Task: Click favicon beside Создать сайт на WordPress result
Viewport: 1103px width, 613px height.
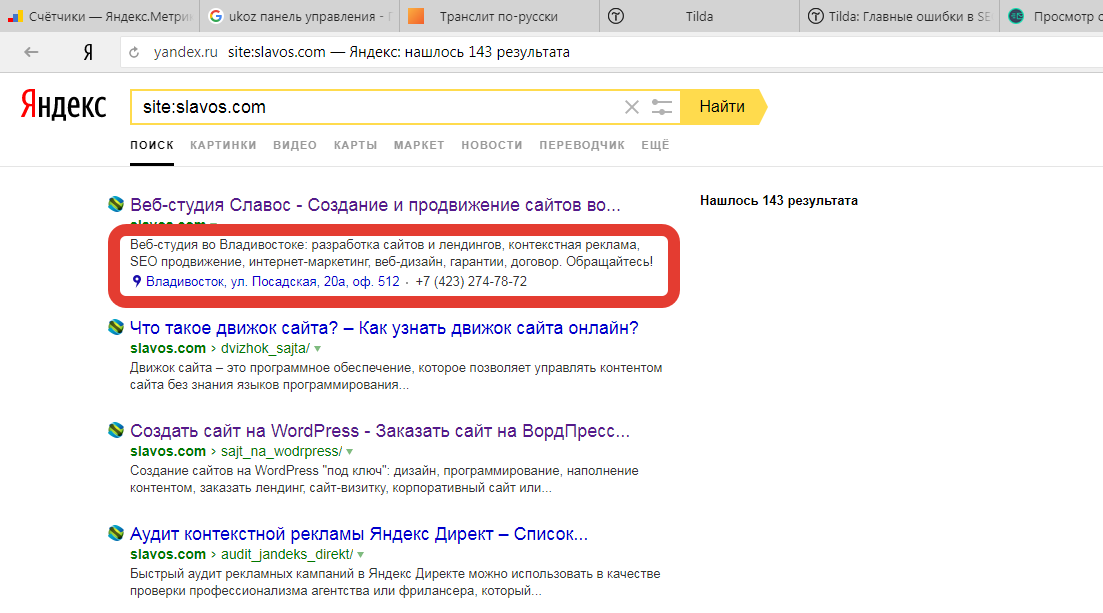Action: 116,430
